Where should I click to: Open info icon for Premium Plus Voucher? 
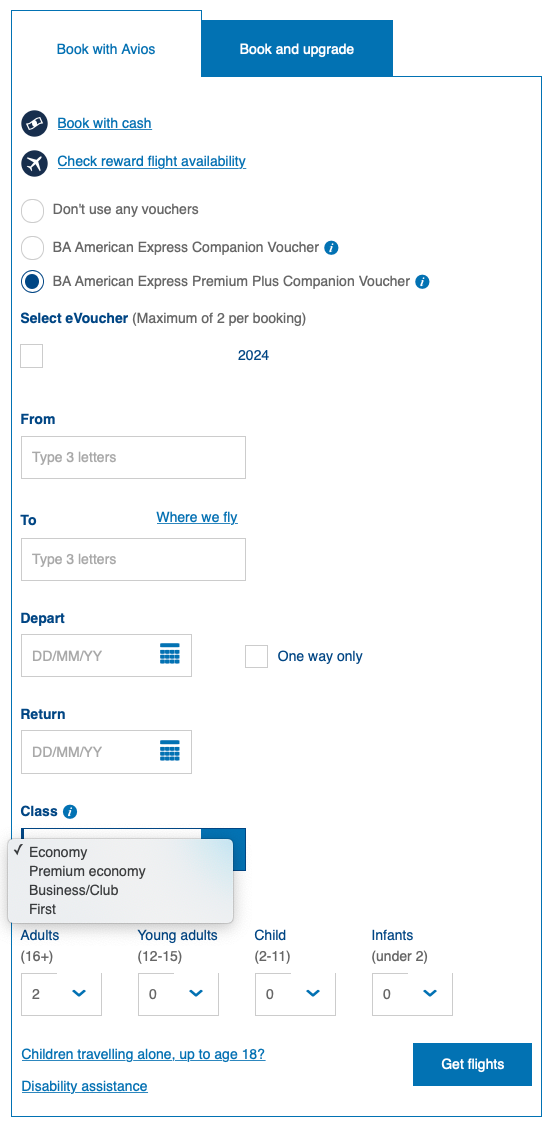[422, 282]
